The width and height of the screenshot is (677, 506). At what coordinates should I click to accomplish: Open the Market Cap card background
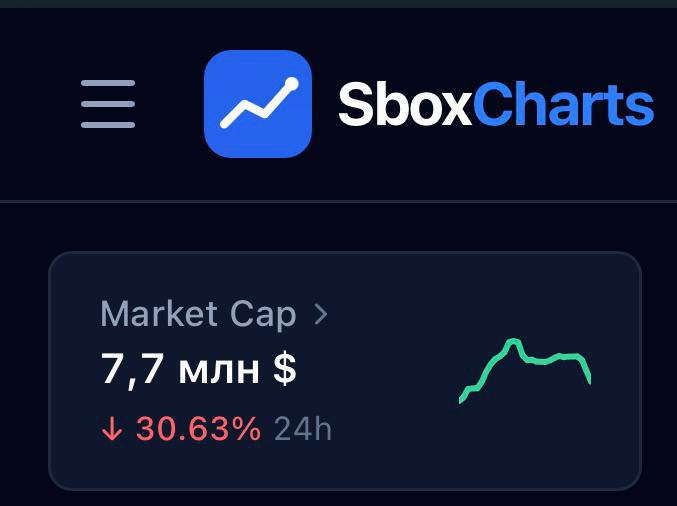(345, 371)
